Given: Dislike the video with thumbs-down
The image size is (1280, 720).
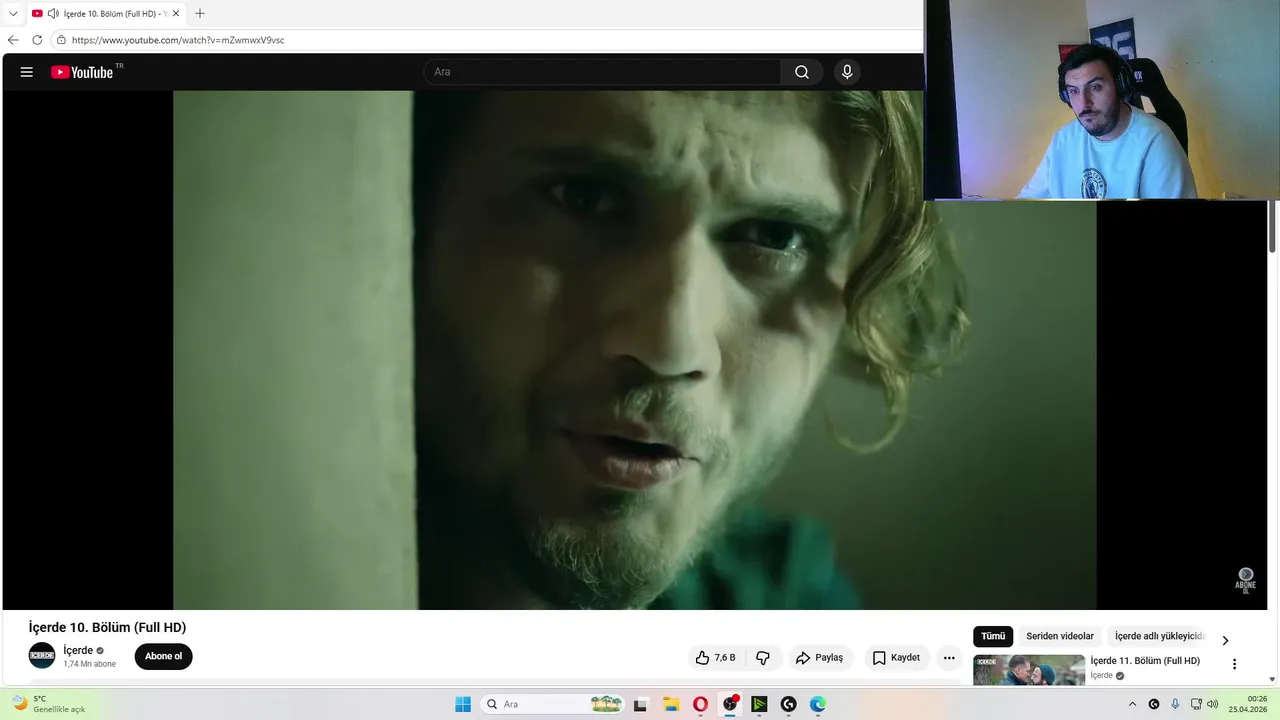Looking at the screenshot, I should click(x=763, y=658).
